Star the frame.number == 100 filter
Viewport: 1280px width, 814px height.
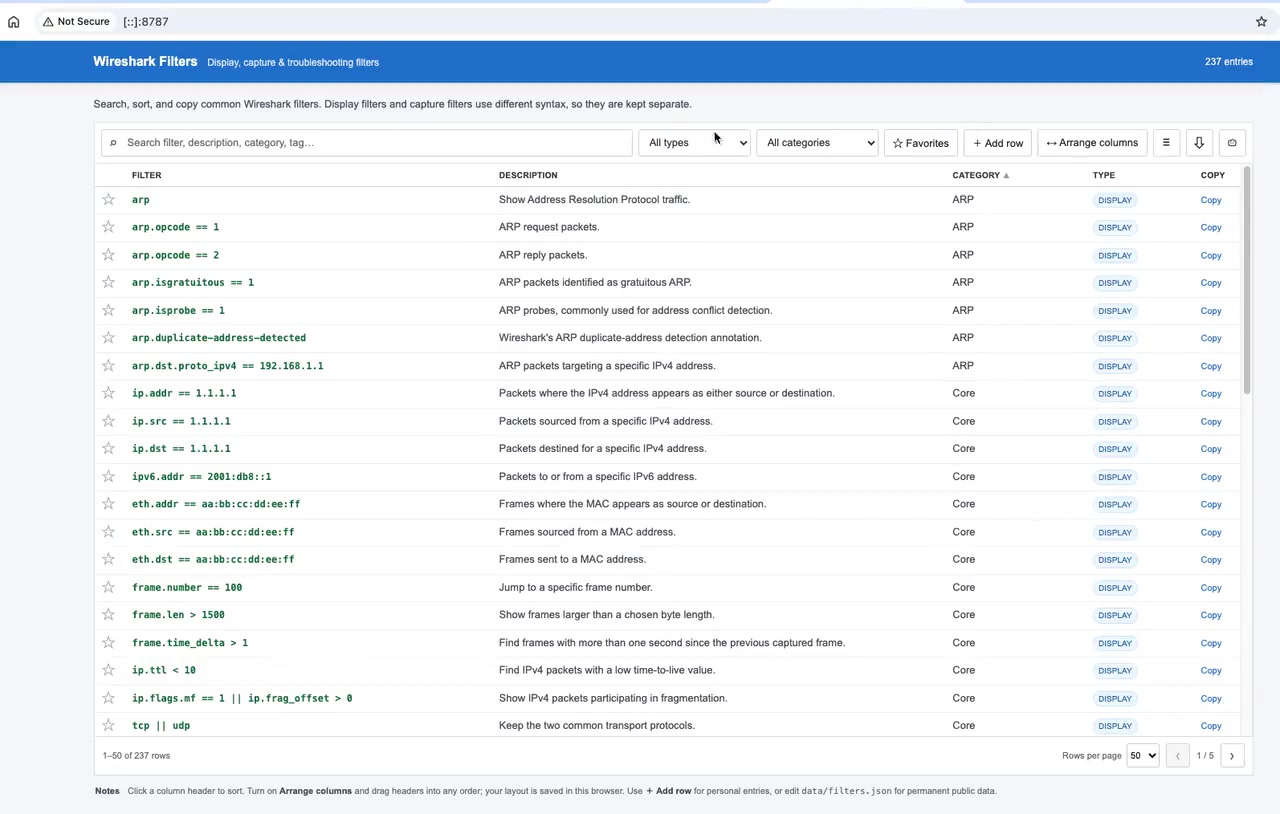click(x=108, y=587)
